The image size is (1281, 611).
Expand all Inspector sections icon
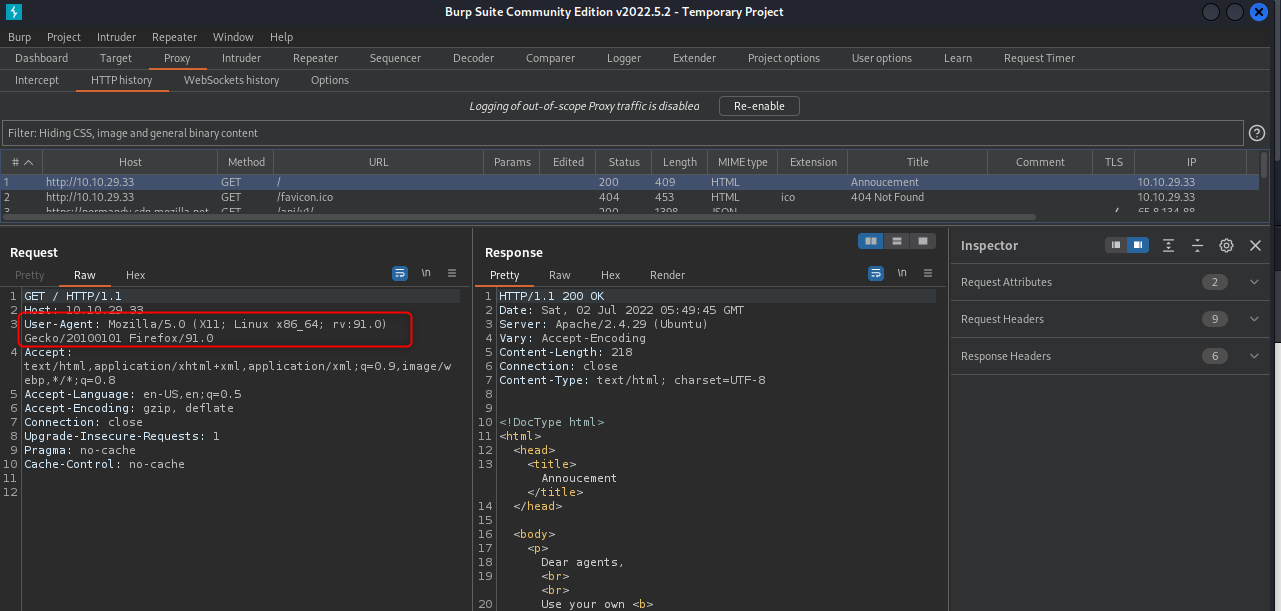1168,245
